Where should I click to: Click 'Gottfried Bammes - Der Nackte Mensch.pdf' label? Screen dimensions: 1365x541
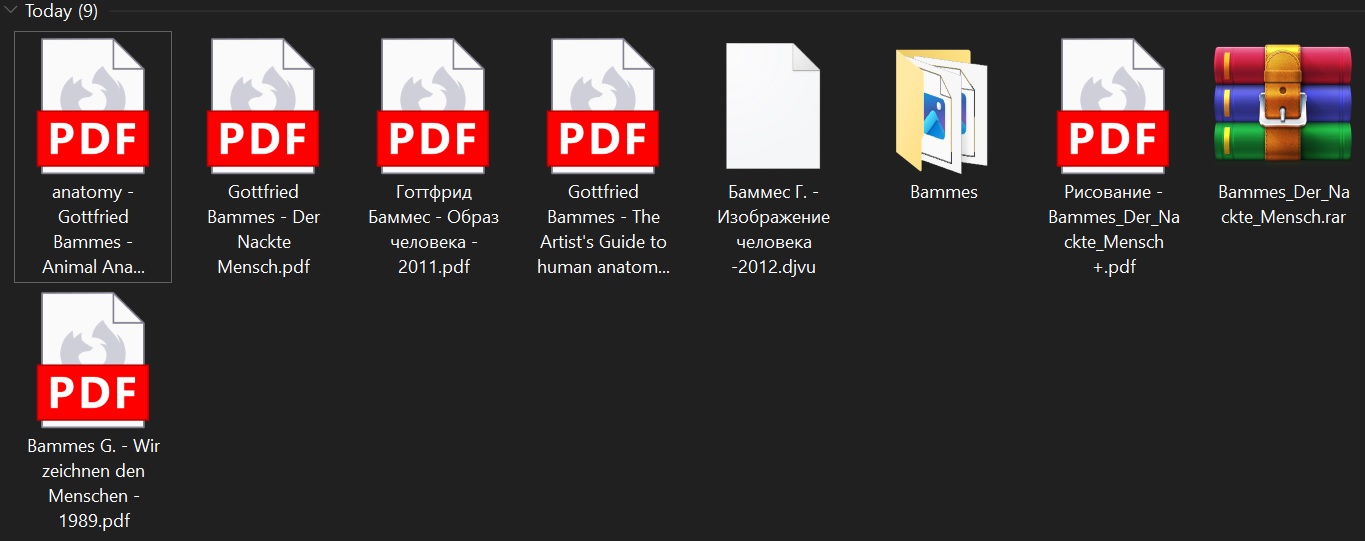coord(263,229)
